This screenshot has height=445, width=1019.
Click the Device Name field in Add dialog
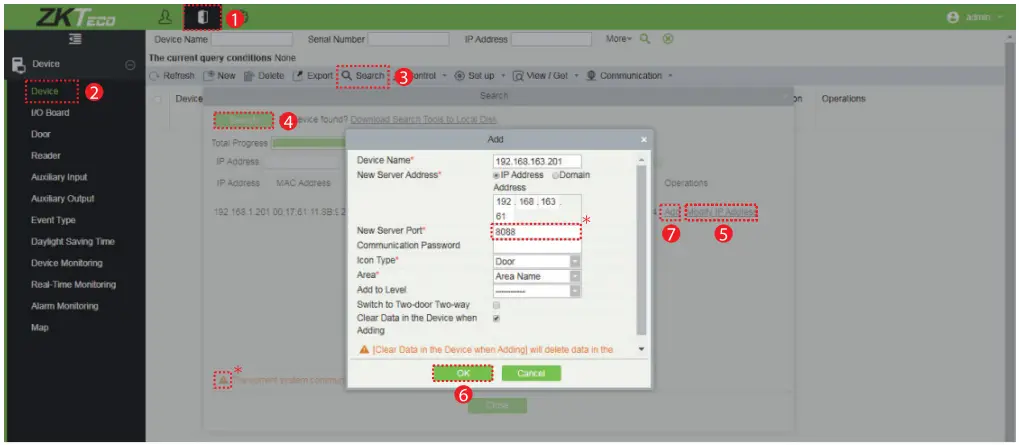537,161
